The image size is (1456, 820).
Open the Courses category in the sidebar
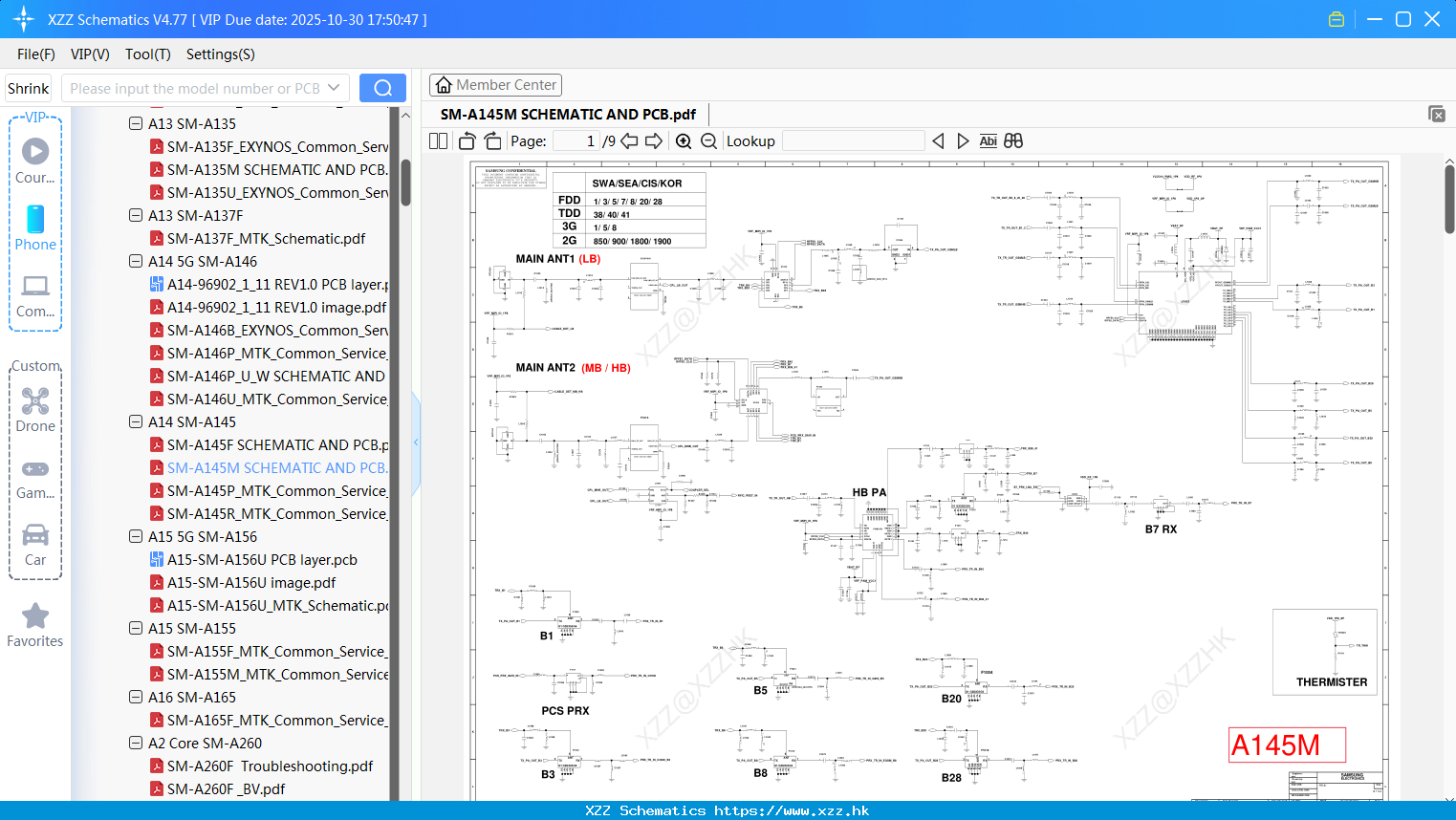click(x=35, y=162)
